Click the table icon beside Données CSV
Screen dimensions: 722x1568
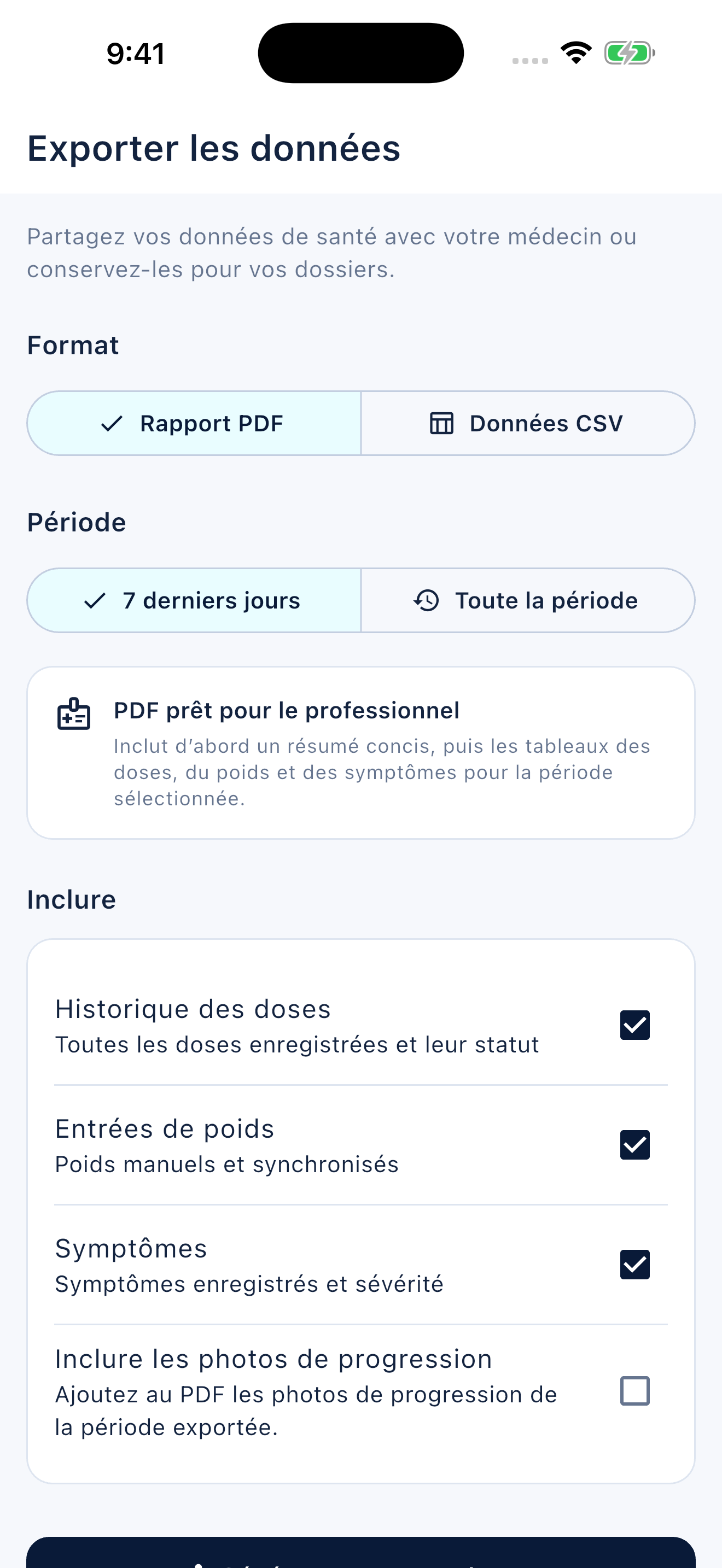(441, 424)
